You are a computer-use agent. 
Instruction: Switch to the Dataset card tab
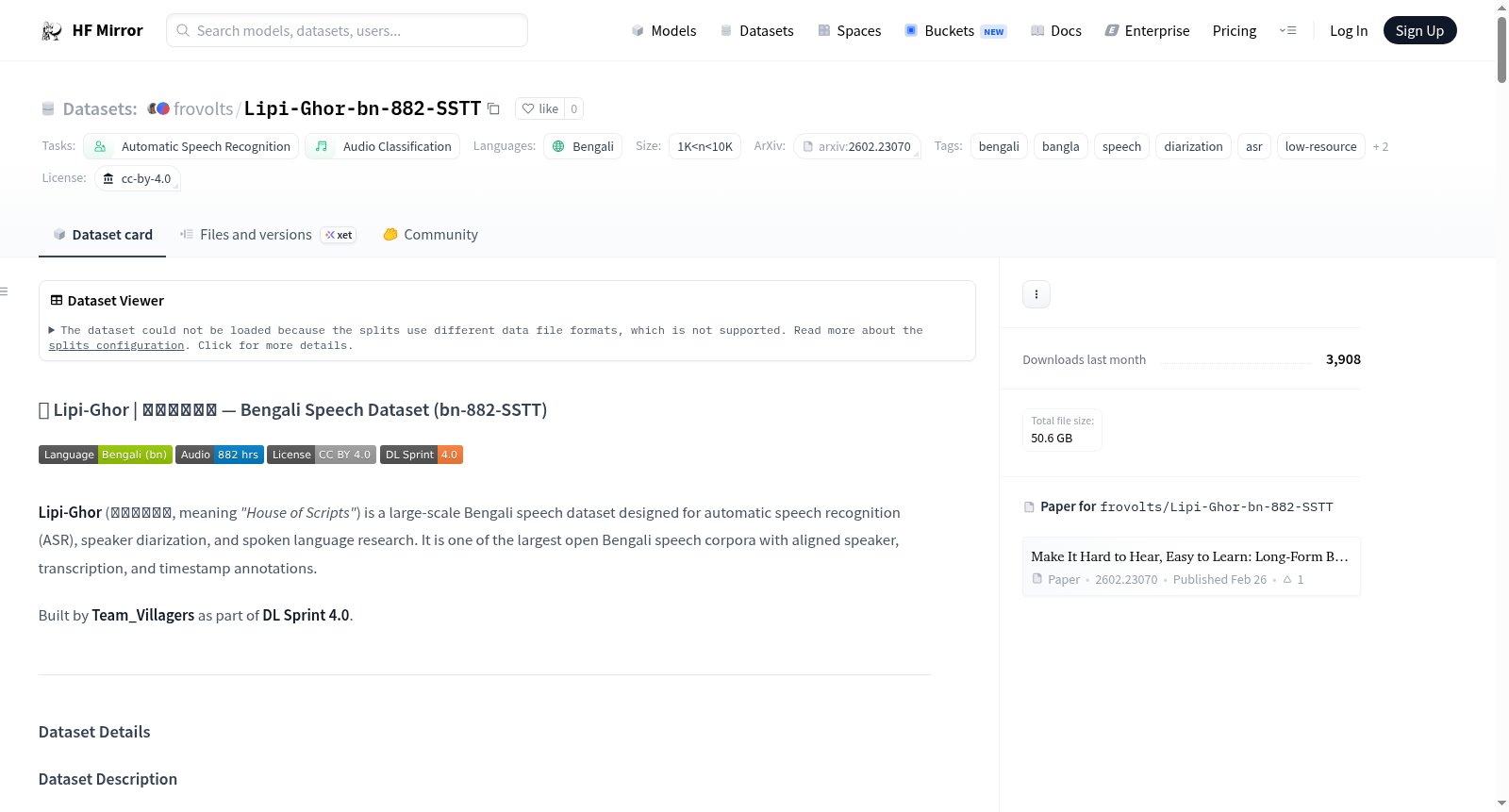(x=103, y=235)
